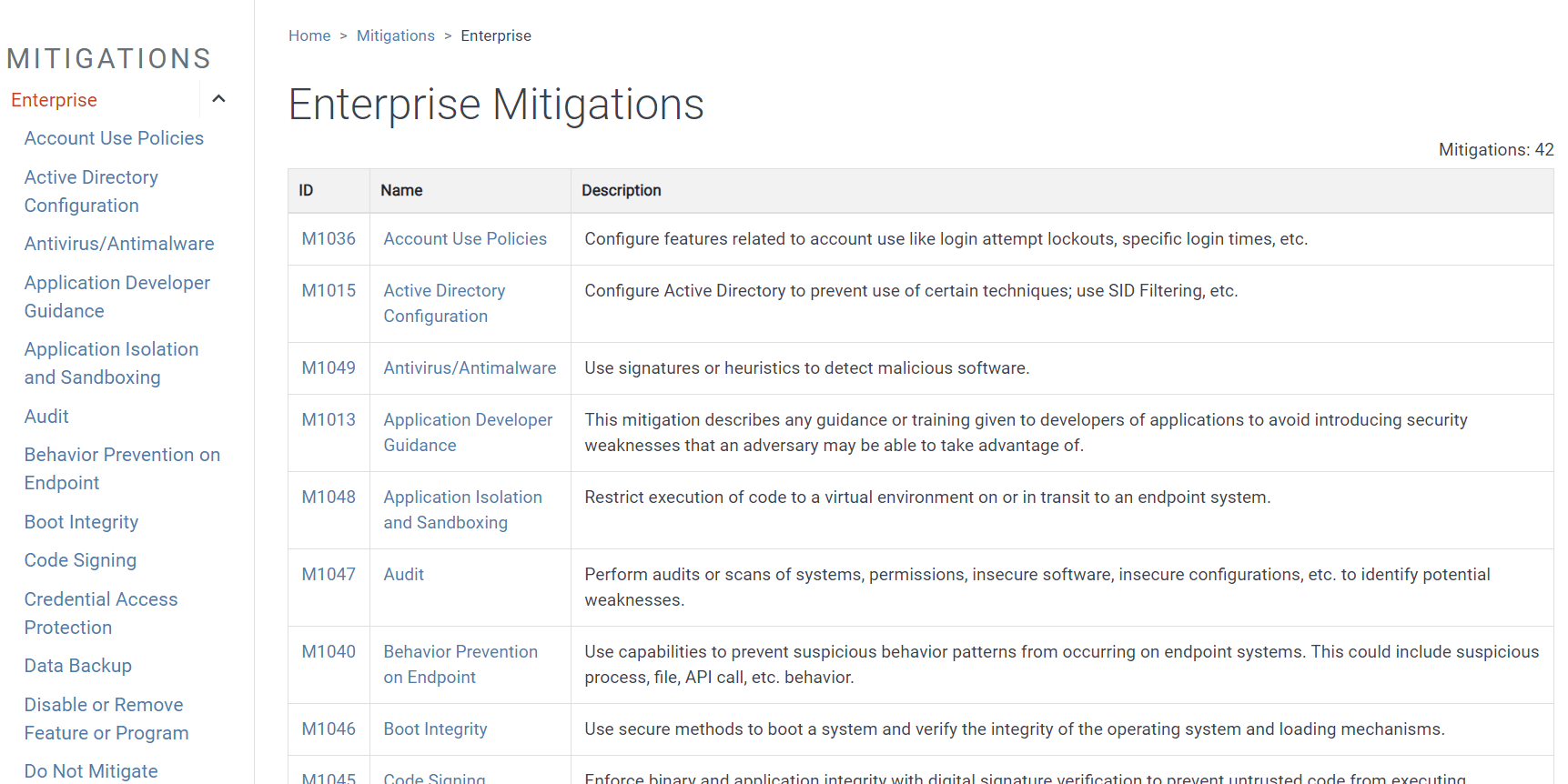
Task: Click the M1036 ID link
Action: 329,238
